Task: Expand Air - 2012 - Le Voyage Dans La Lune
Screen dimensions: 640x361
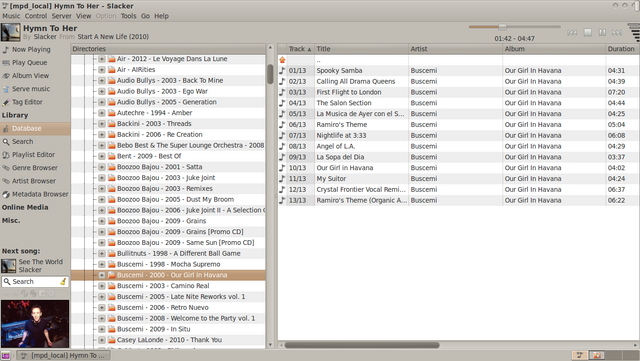Action: 102,59
